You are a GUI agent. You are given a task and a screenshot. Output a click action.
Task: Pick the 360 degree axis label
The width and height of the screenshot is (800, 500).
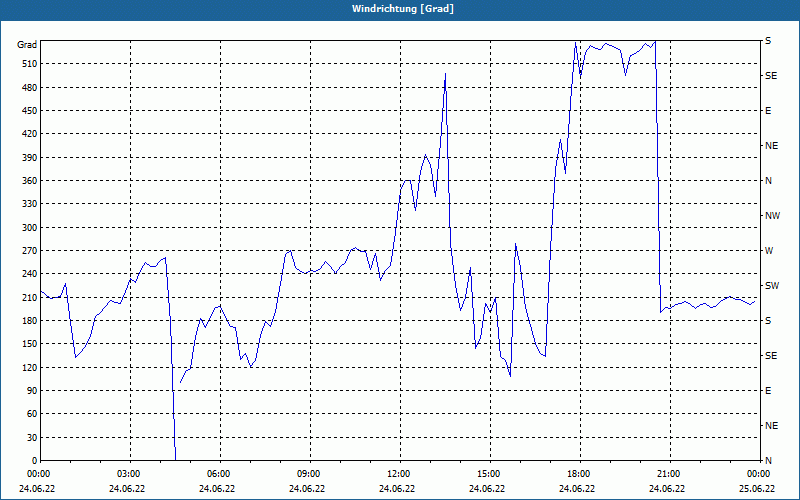pyautogui.click(x=30, y=181)
